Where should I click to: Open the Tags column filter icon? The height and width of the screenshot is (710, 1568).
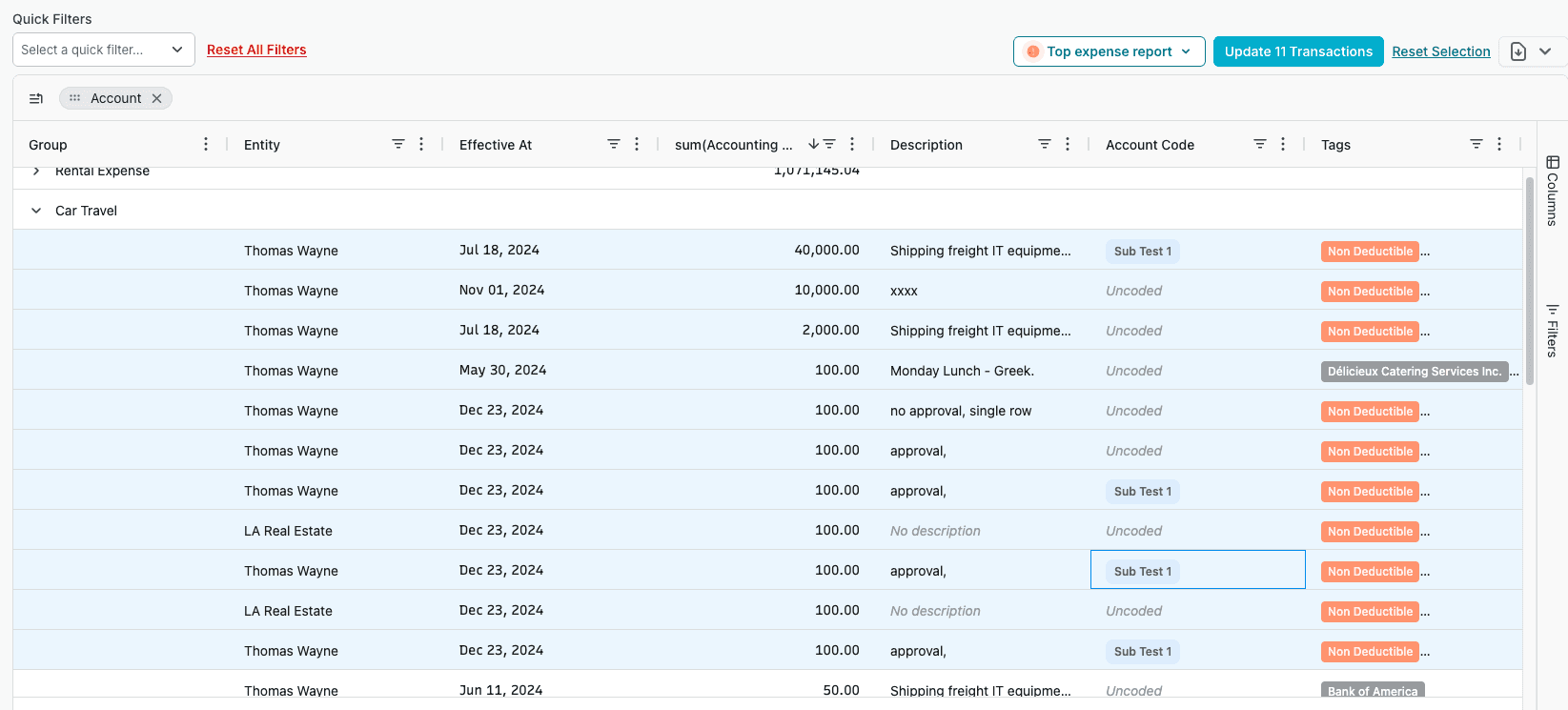pos(1476,144)
